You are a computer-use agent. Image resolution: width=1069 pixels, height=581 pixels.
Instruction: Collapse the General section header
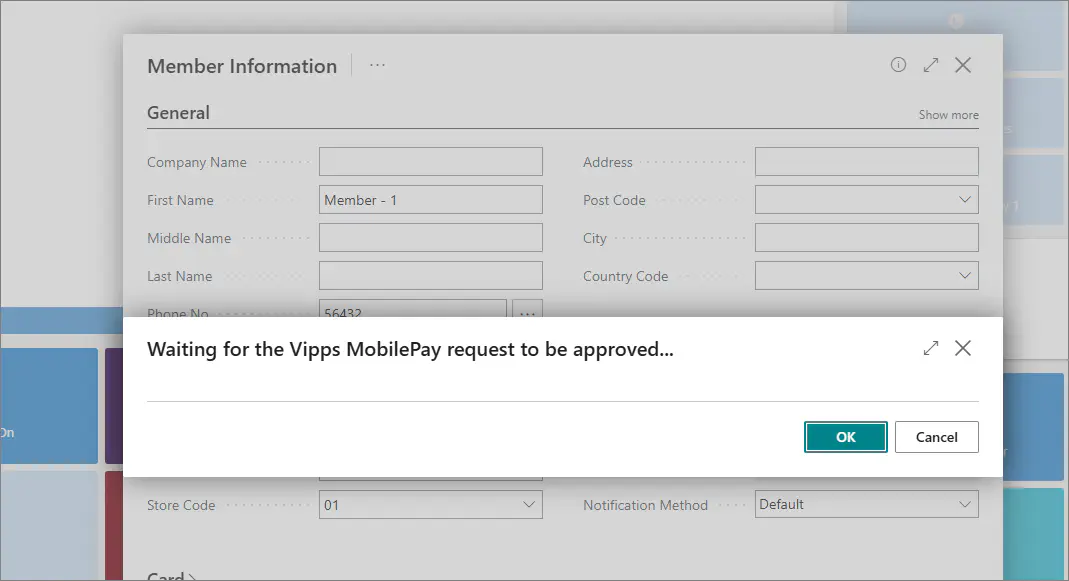179,113
